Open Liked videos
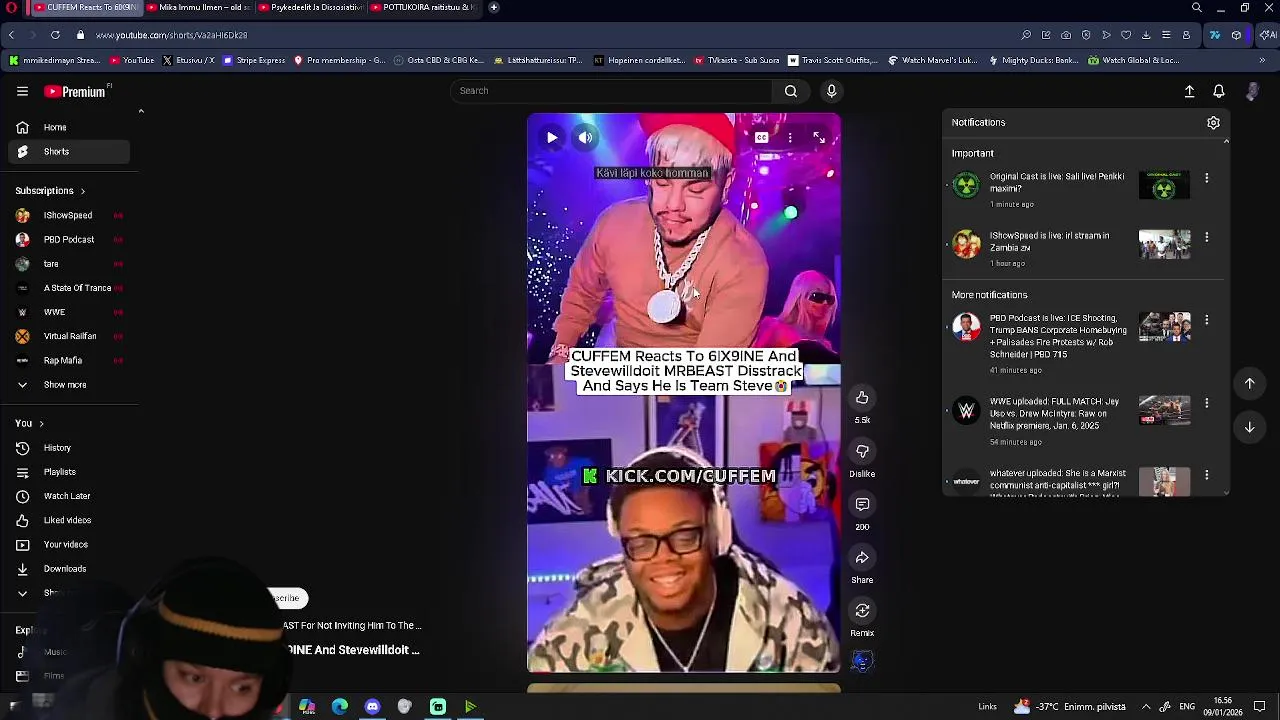This screenshot has width=1280, height=720. 69,520
